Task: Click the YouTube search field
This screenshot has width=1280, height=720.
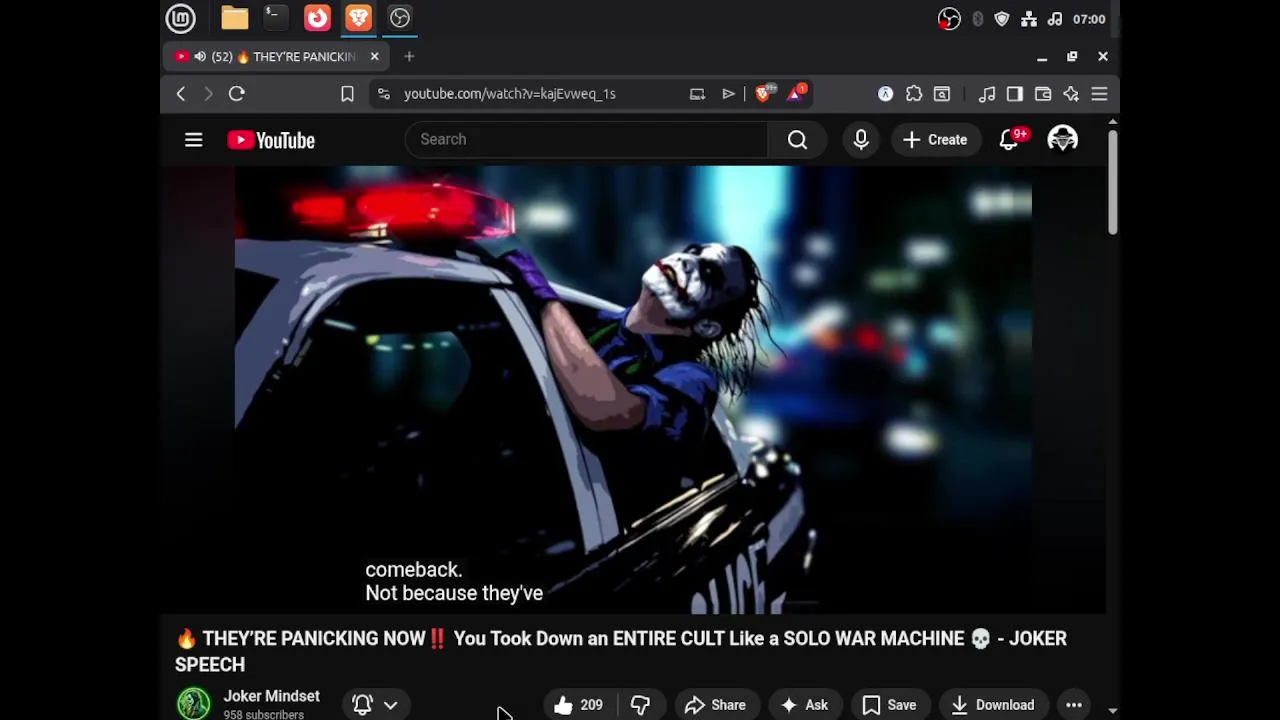Action: tap(586, 140)
